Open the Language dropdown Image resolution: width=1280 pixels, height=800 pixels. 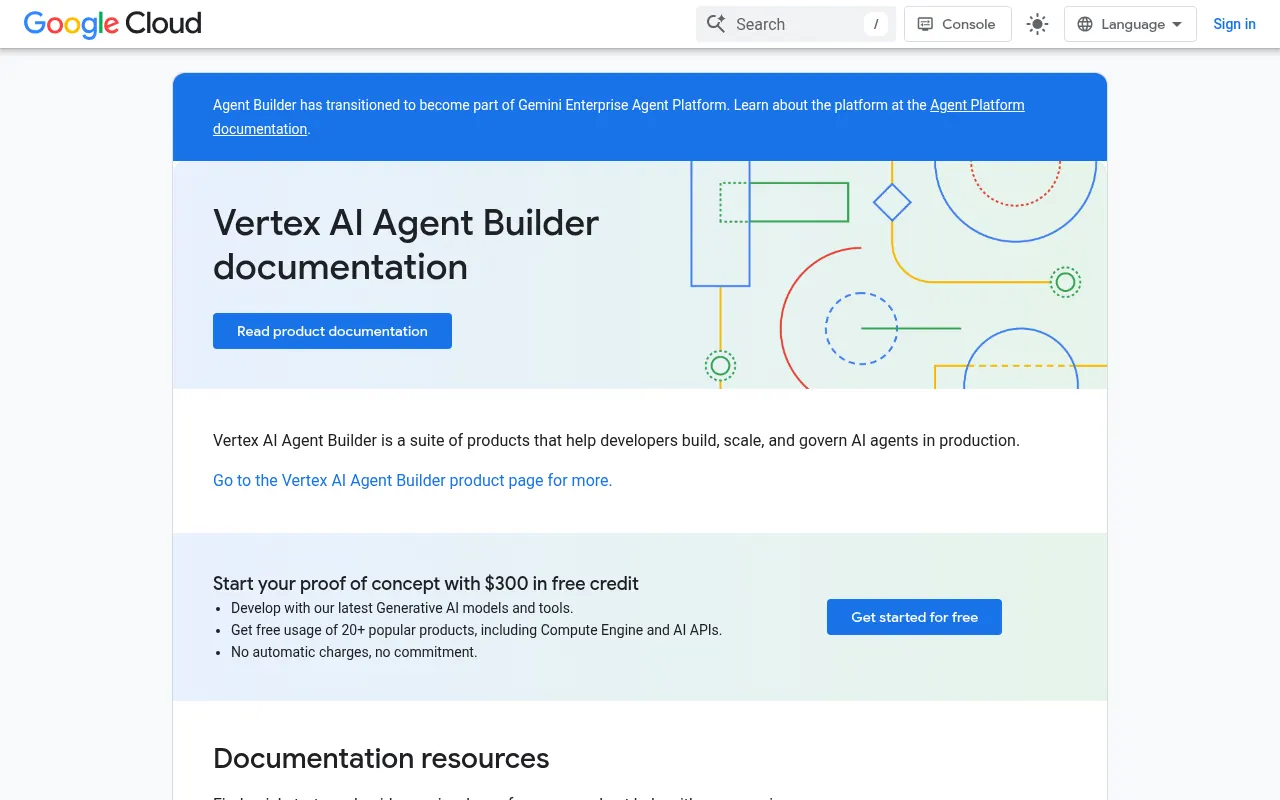[1130, 24]
